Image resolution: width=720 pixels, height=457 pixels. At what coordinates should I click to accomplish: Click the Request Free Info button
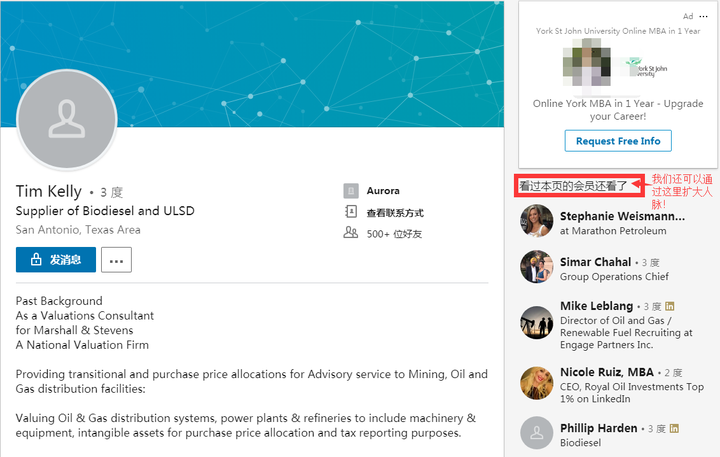click(x=618, y=141)
